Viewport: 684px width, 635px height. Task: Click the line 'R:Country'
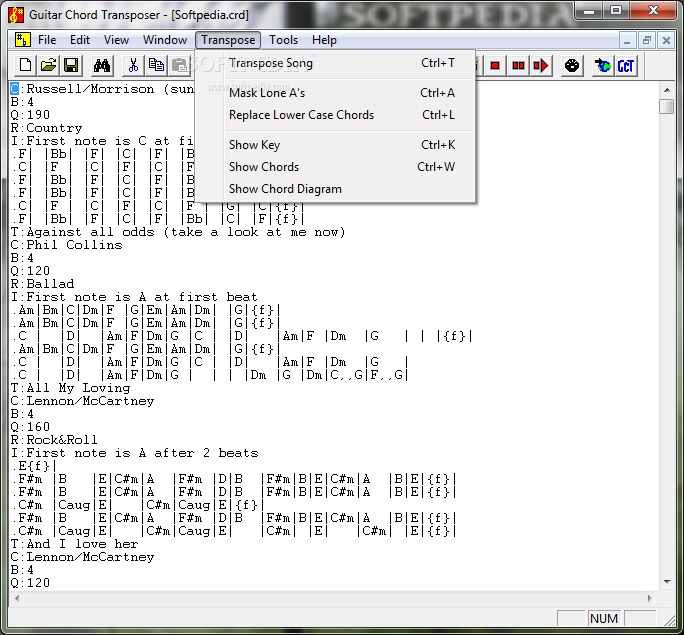[46, 128]
